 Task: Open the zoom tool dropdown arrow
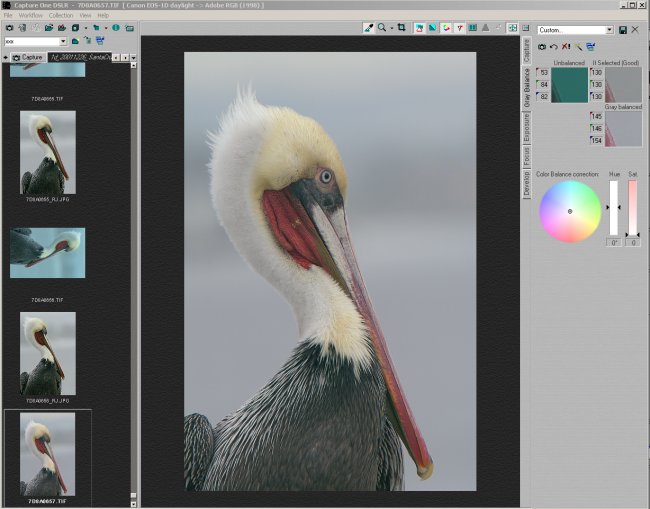[391, 28]
